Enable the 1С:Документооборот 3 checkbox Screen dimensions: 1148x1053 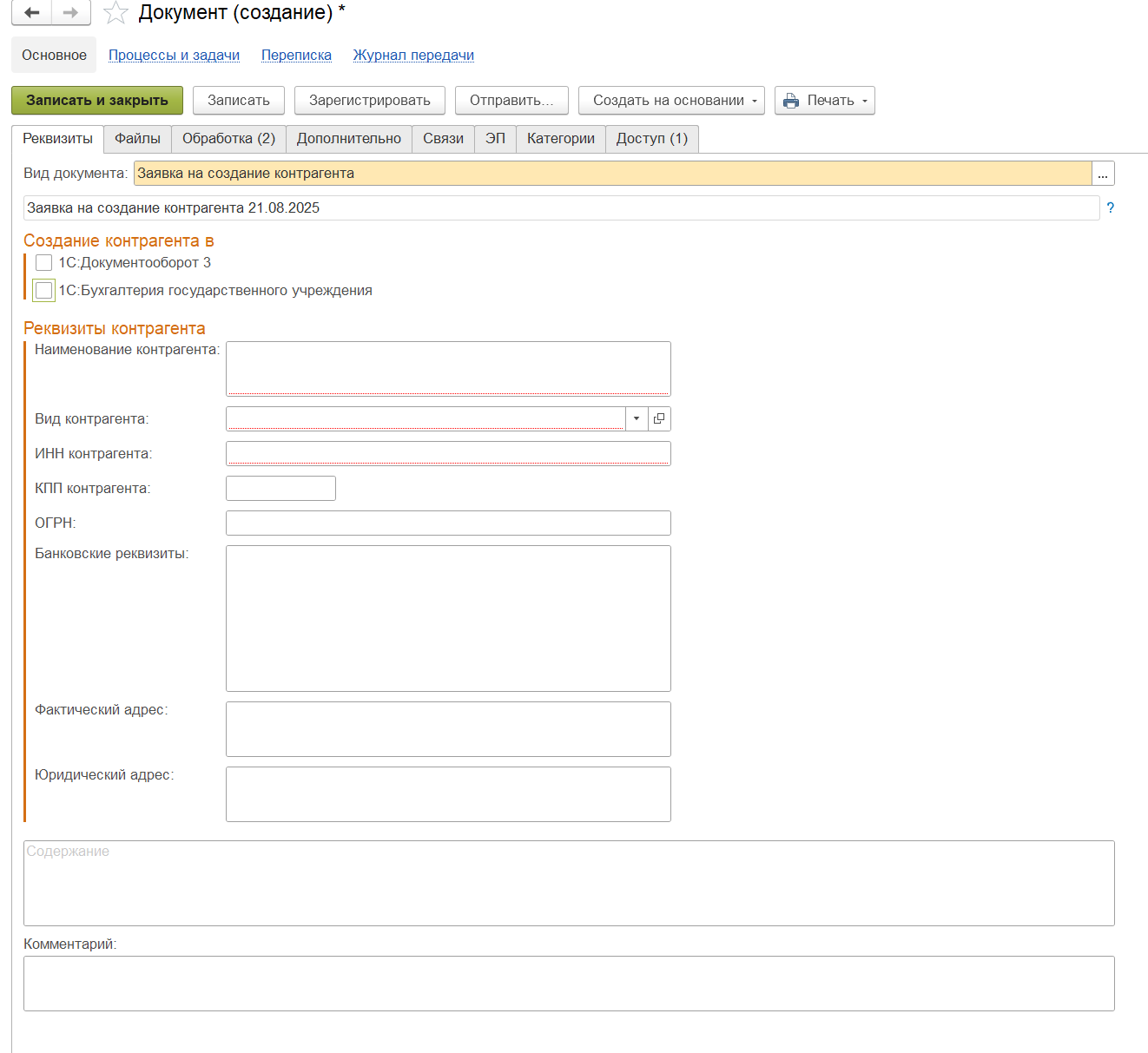(x=44, y=263)
